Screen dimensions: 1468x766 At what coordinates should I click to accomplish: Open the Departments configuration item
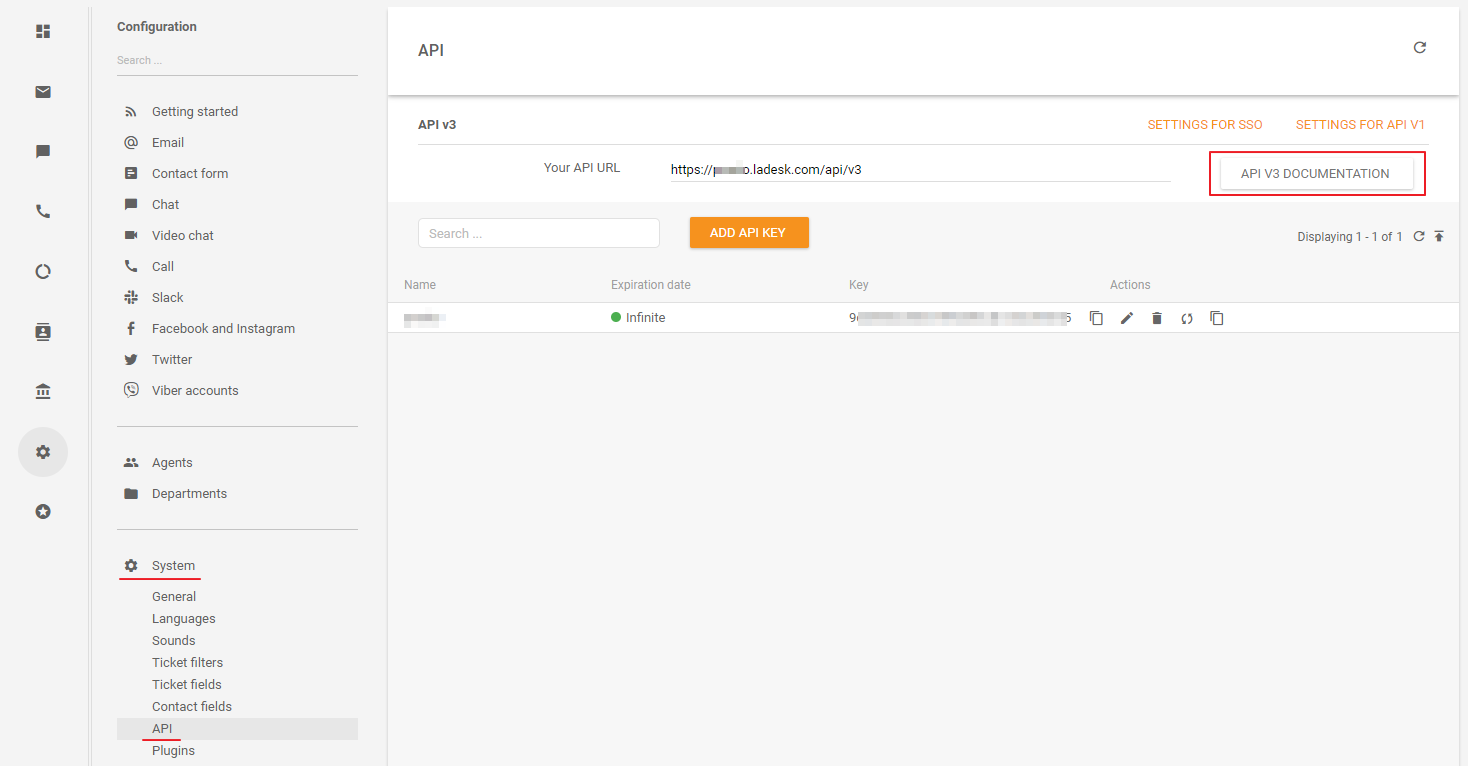tap(189, 494)
